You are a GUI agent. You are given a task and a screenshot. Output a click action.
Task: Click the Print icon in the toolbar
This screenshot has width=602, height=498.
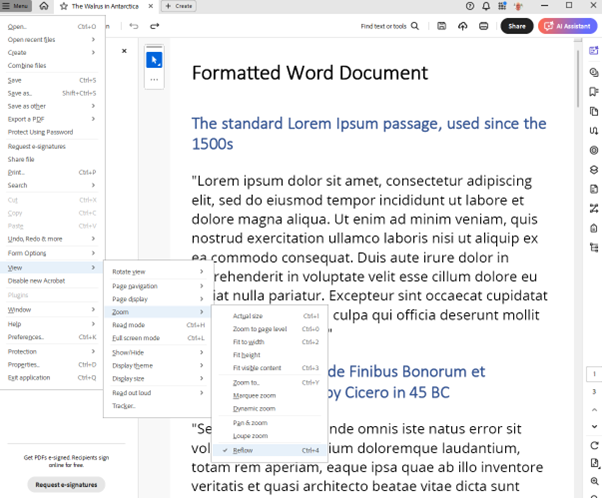(483, 26)
